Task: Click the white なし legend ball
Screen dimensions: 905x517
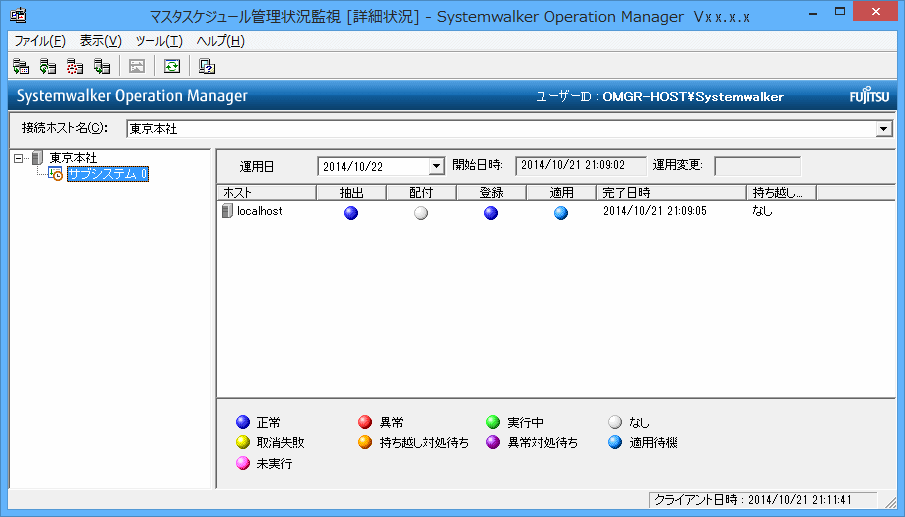Action: pos(615,422)
